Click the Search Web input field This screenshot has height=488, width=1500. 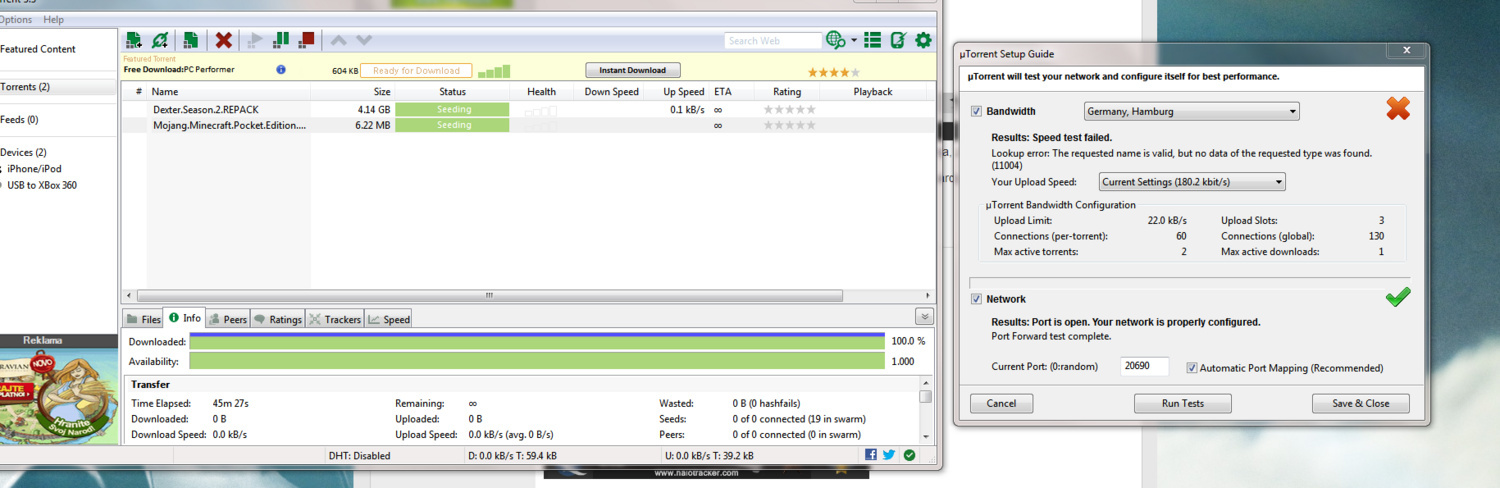(773, 41)
